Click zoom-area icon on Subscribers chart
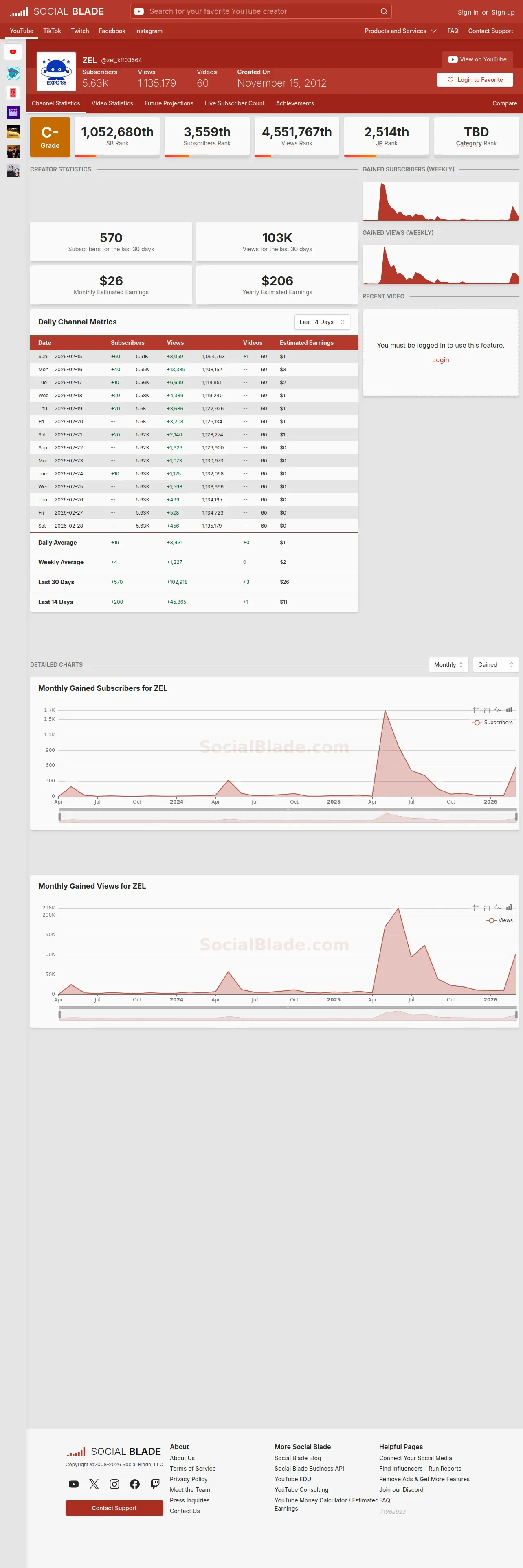Viewport: 523px width, 1568px height. [476, 710]
